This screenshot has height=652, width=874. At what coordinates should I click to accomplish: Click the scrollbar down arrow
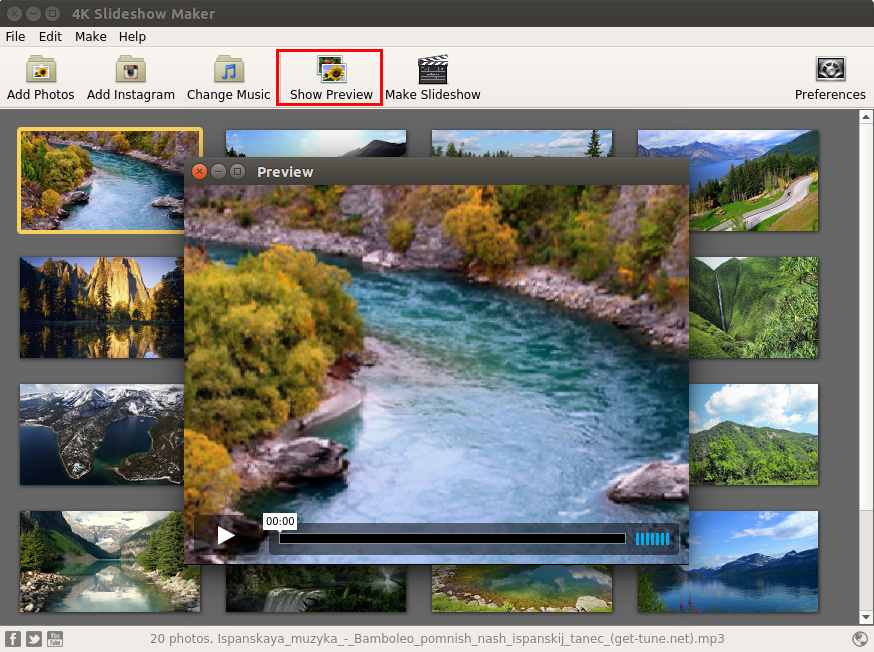click(866, 617)
